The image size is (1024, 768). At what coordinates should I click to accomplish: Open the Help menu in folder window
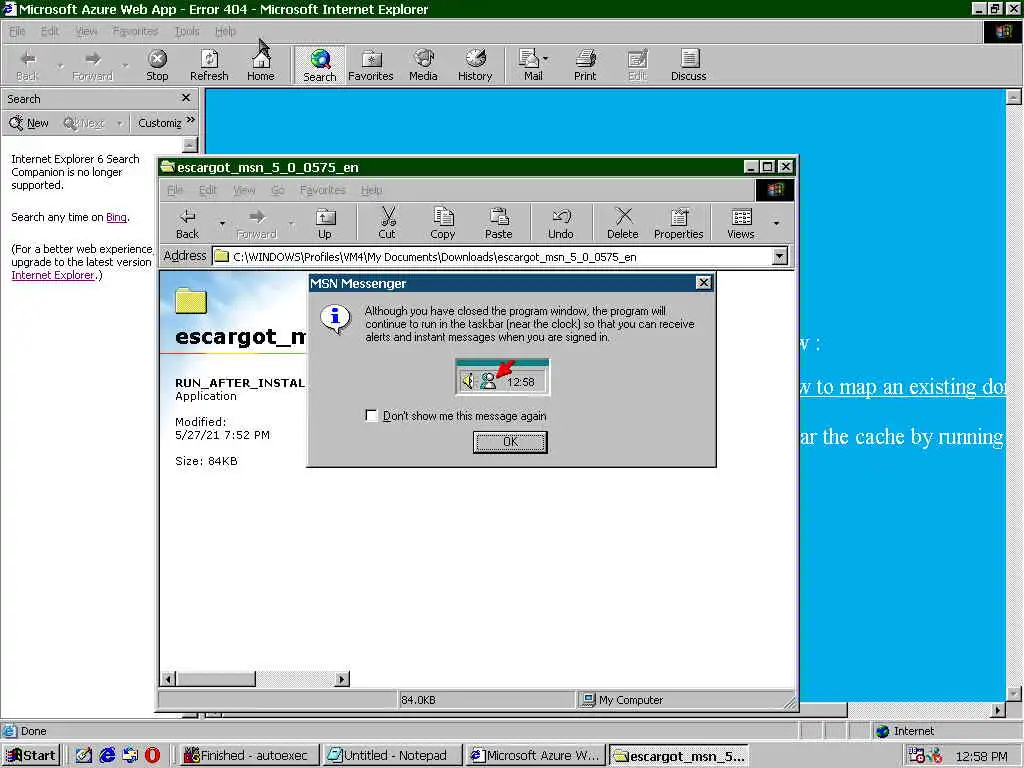(x=371, y=190)
